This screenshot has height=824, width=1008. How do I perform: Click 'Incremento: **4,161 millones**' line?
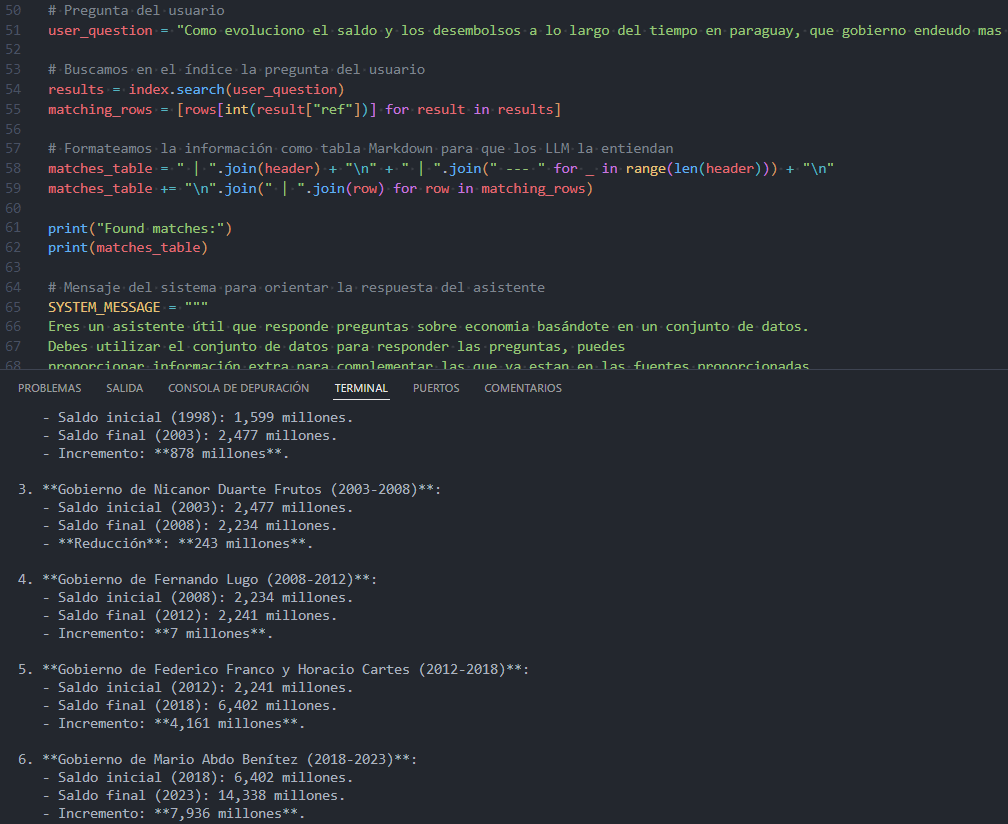(x=174, y=723)
